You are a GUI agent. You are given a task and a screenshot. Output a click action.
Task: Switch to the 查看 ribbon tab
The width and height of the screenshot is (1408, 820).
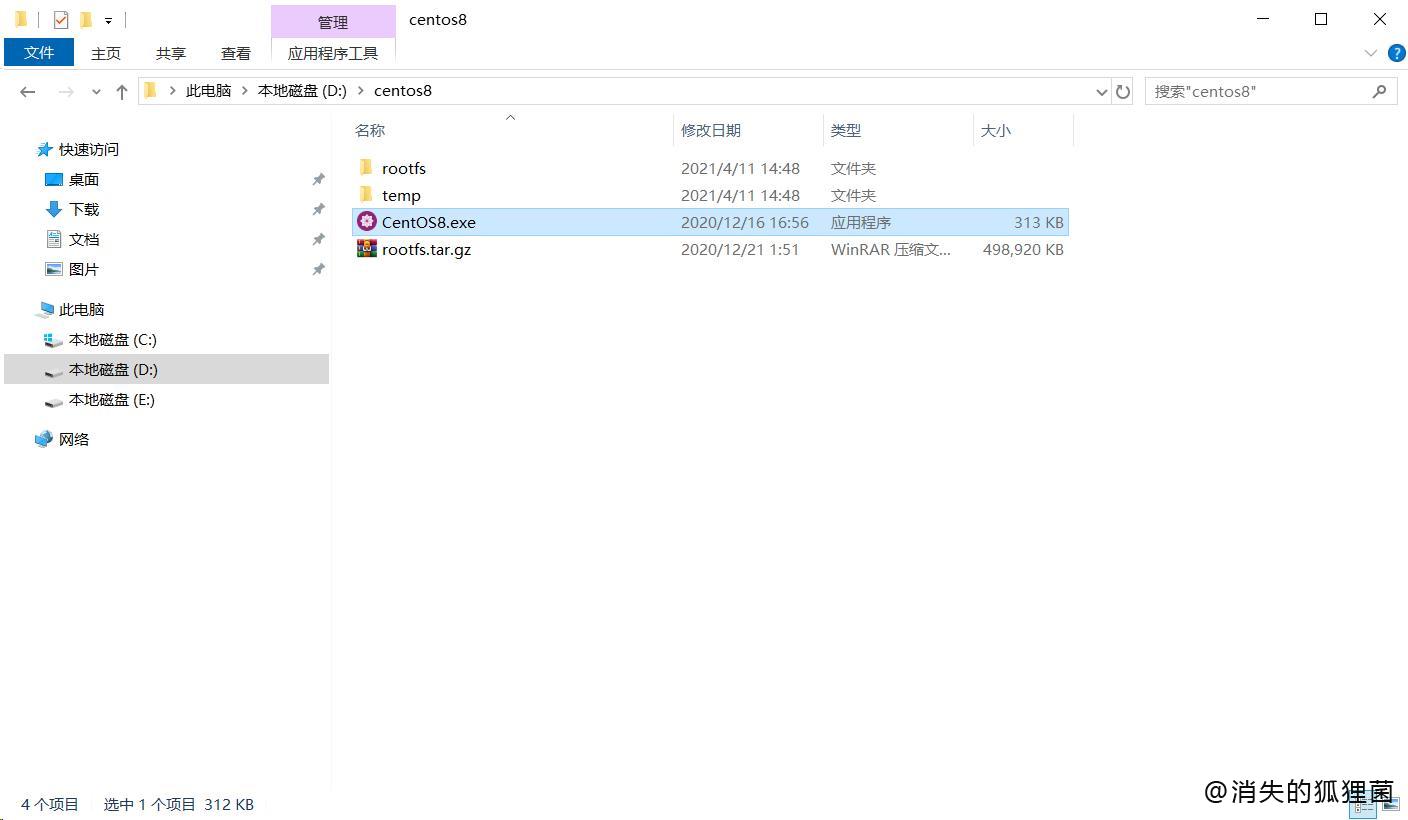pyautogui.click(x=236, y=53)
